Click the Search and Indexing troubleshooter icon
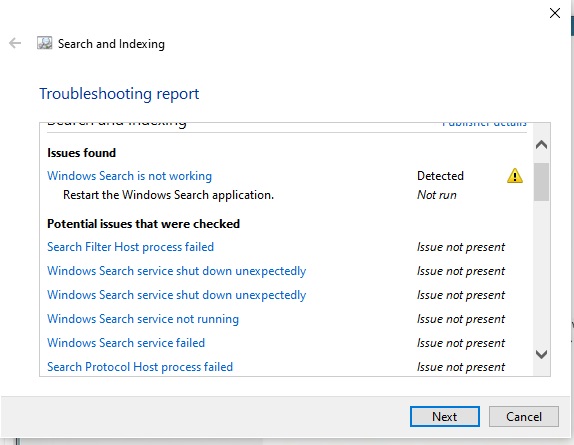Viewport: 574px width, 445px height. (x=45, y=43)
